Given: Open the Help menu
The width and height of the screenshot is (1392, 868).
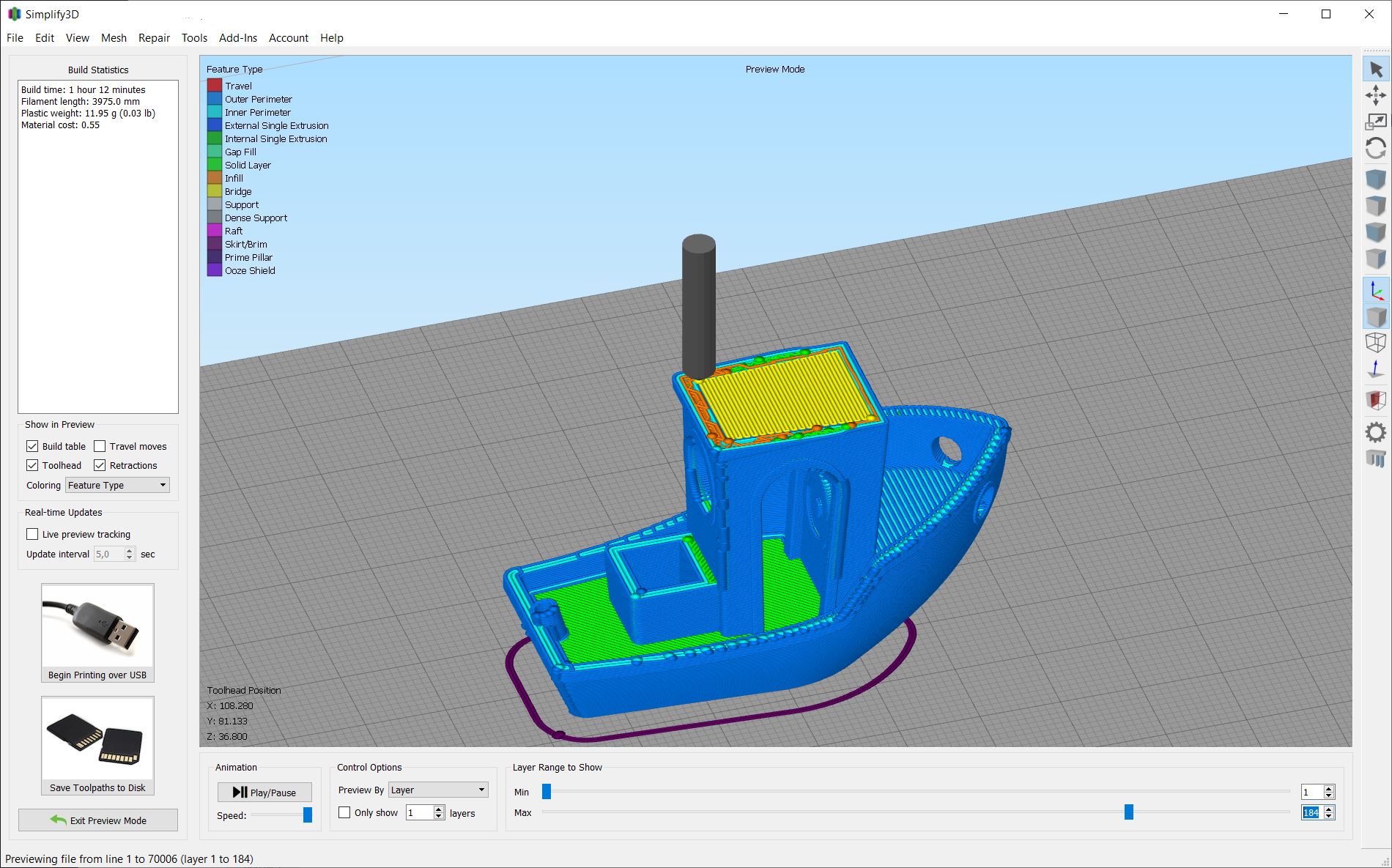Looking at the screenshot, I should pyautogui.click(x=332, y=38).
